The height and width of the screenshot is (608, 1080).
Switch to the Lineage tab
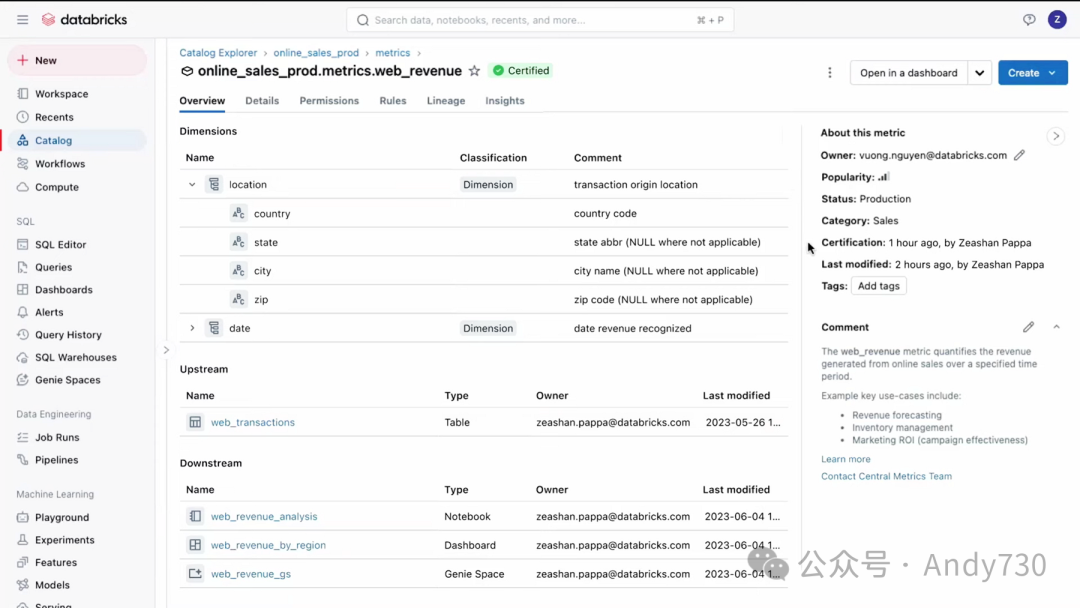pos(445,101)
